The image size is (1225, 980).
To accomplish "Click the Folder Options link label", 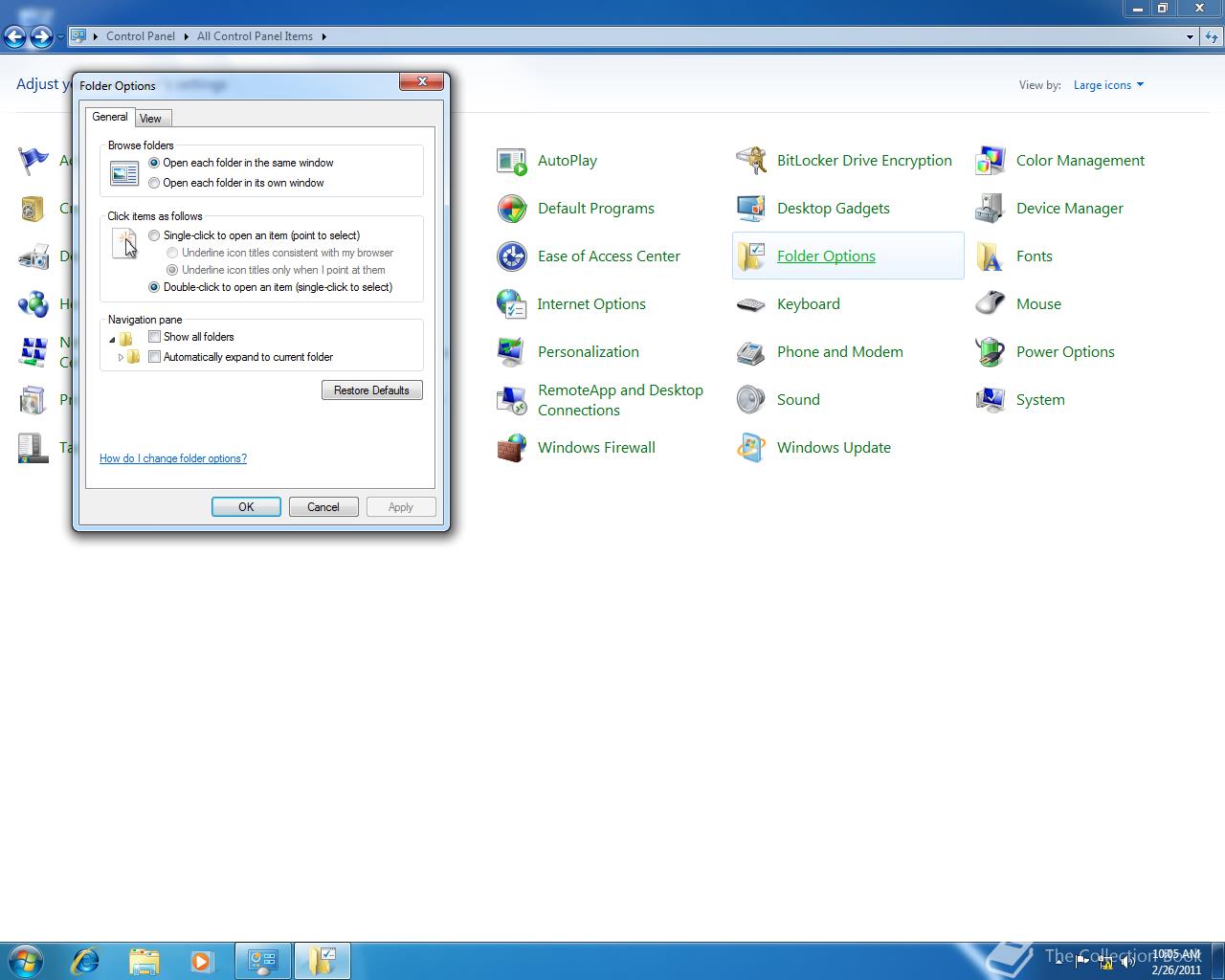I will (826, 256).
